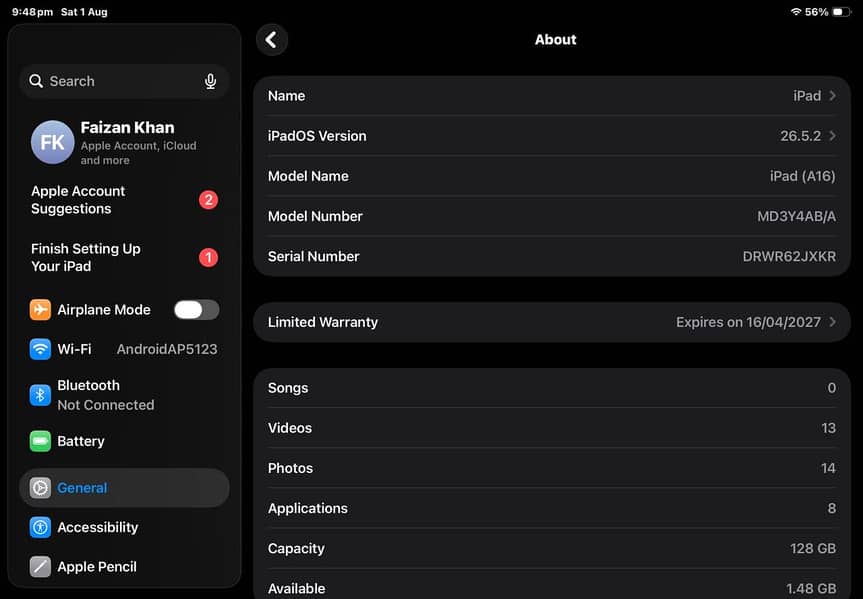
Task: Tap the back arrow button
Action: click(x=271, y=40)
